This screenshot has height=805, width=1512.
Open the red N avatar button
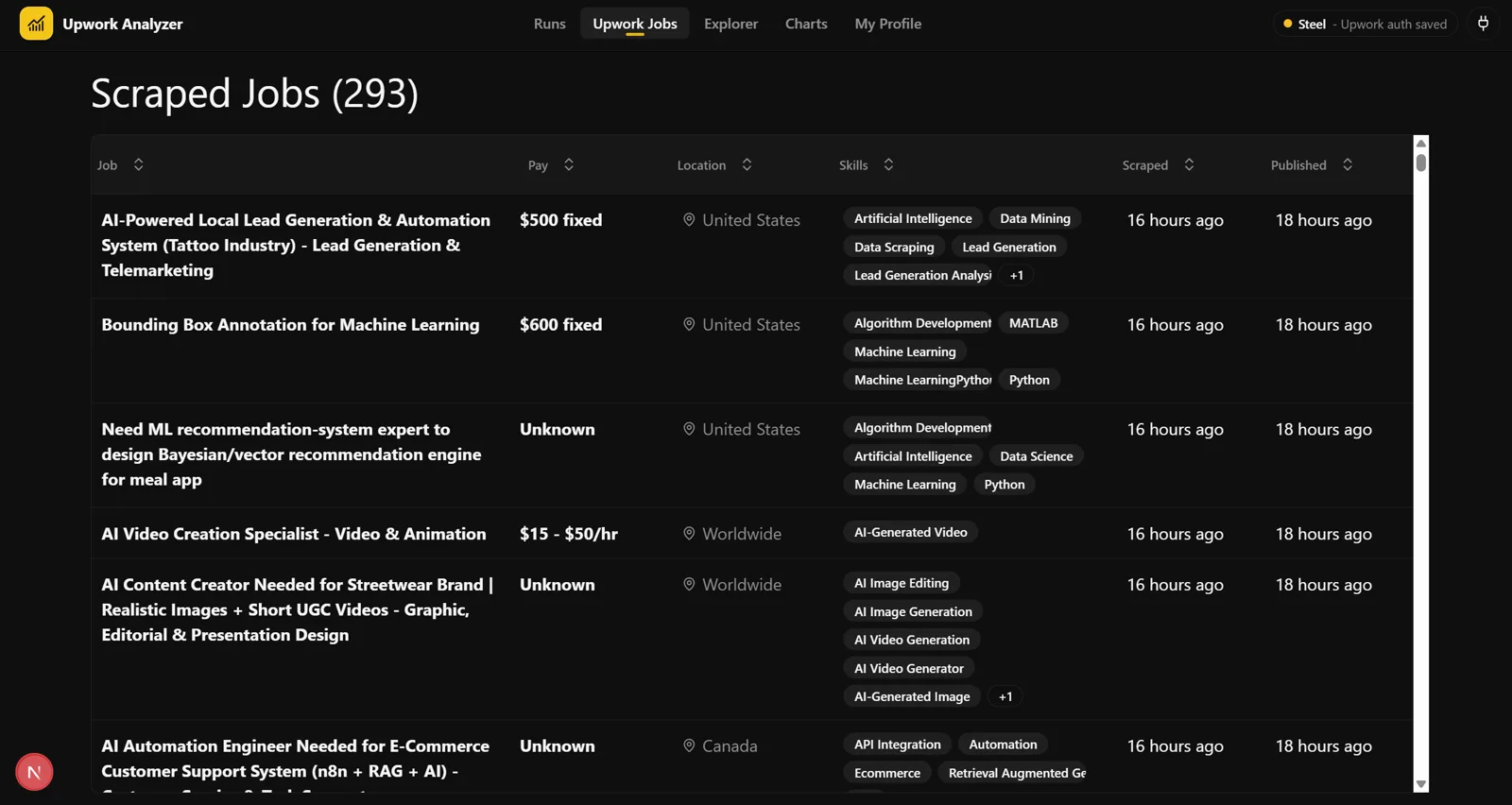(34, 772)
